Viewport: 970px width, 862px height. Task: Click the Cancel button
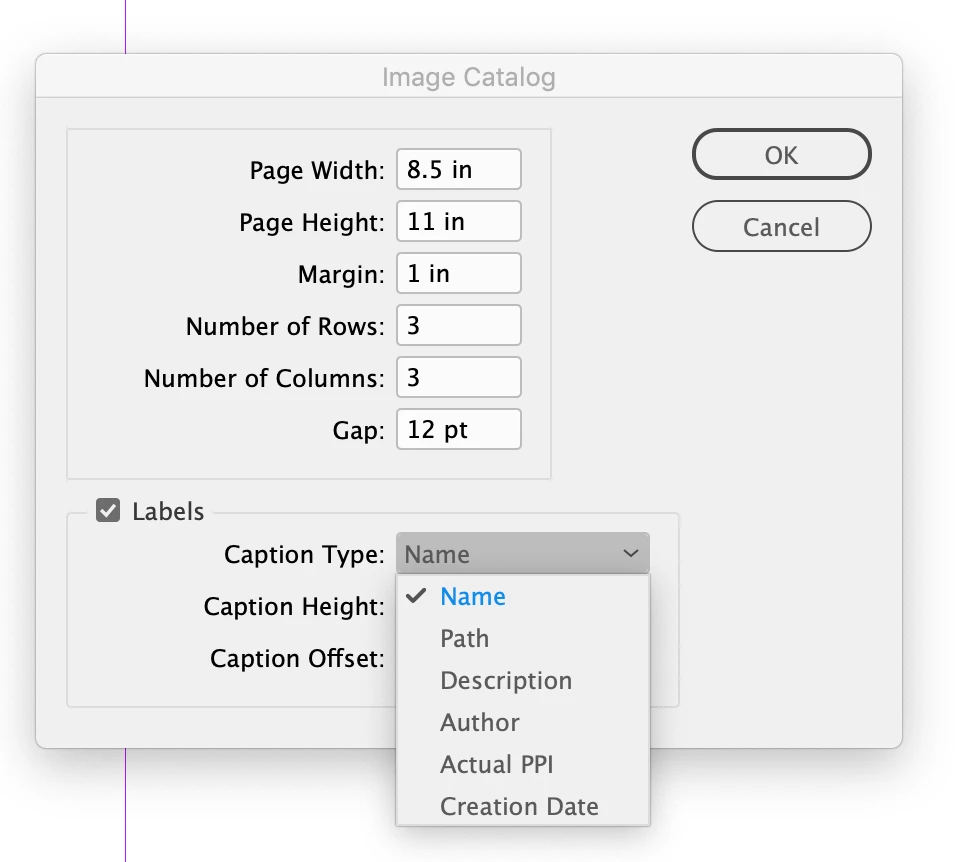[x=781, y=227]
